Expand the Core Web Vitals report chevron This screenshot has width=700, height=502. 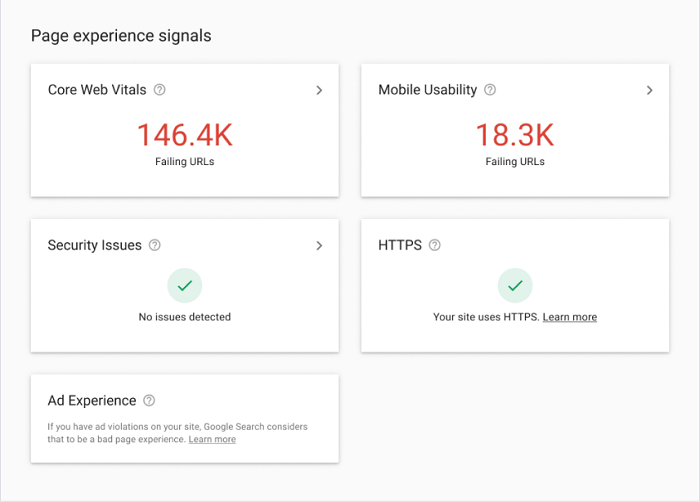tap(319, 90)
